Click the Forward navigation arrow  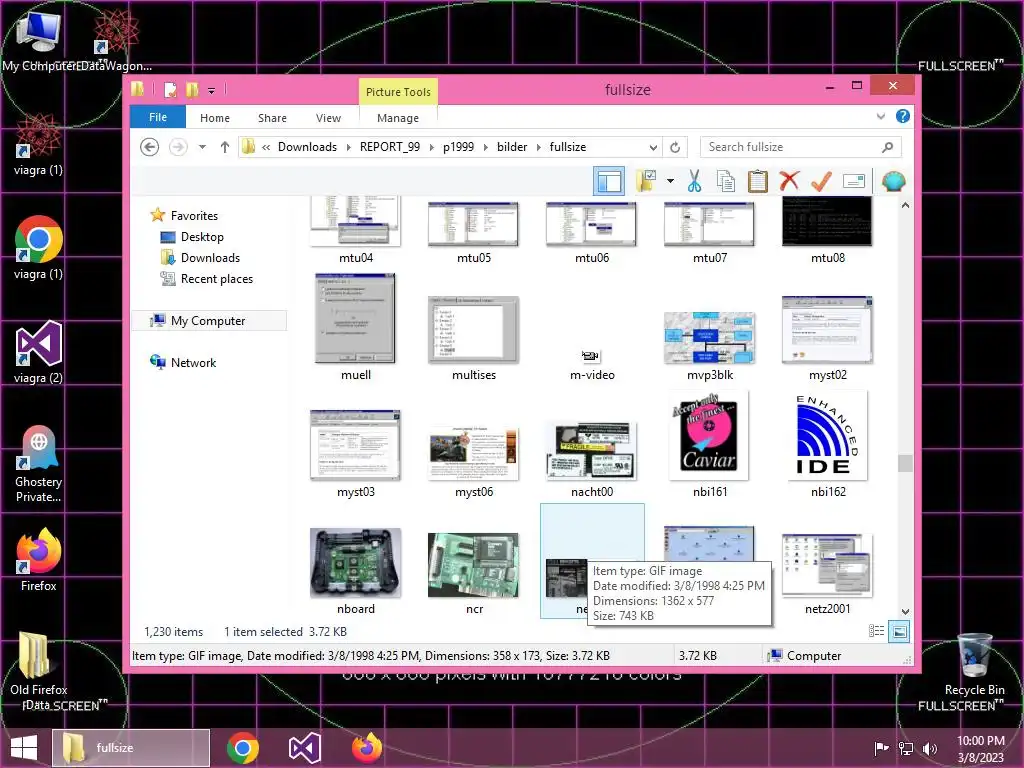tap(178, 147)
